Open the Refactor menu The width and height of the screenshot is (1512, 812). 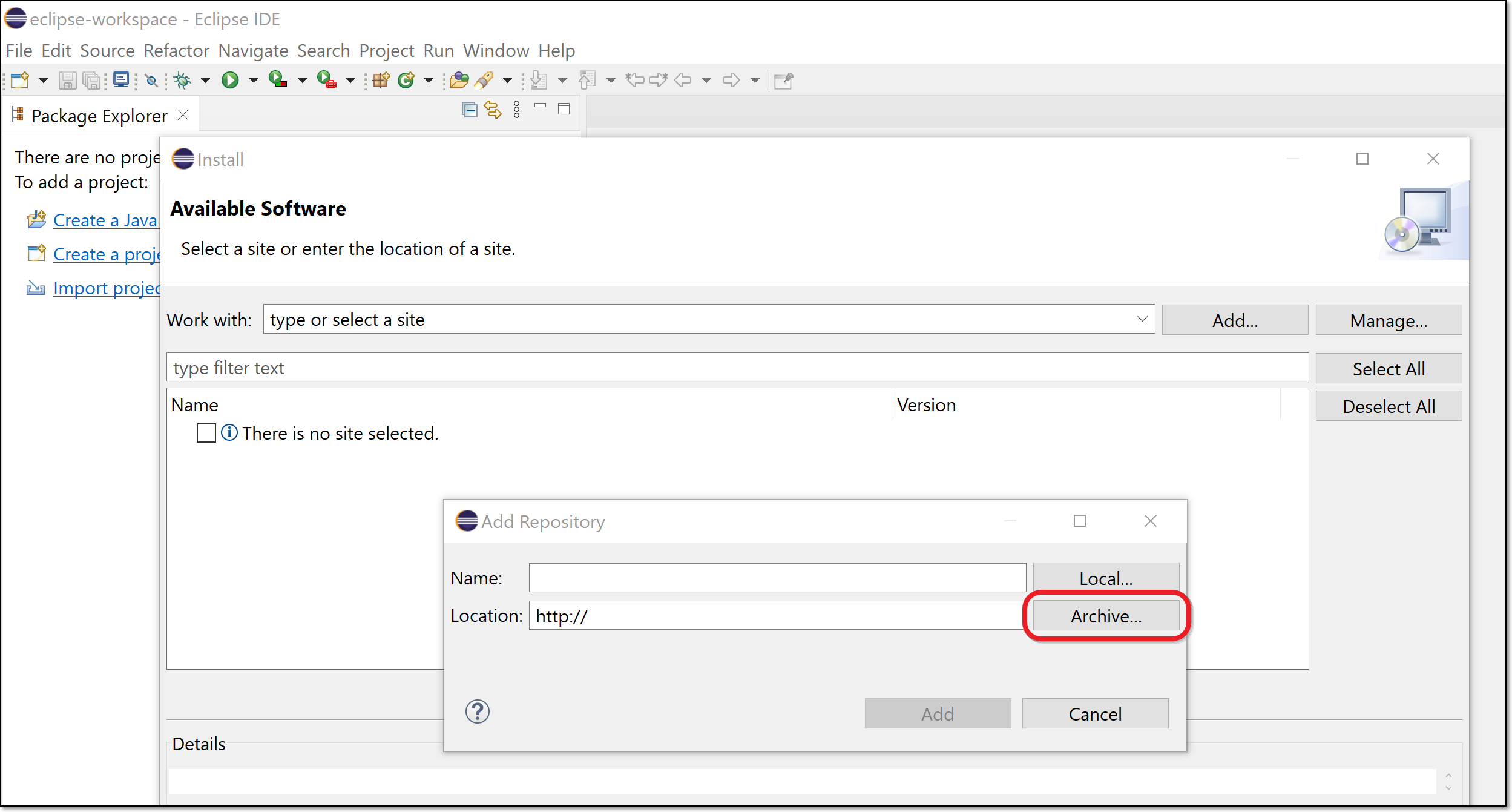(176, 51)
